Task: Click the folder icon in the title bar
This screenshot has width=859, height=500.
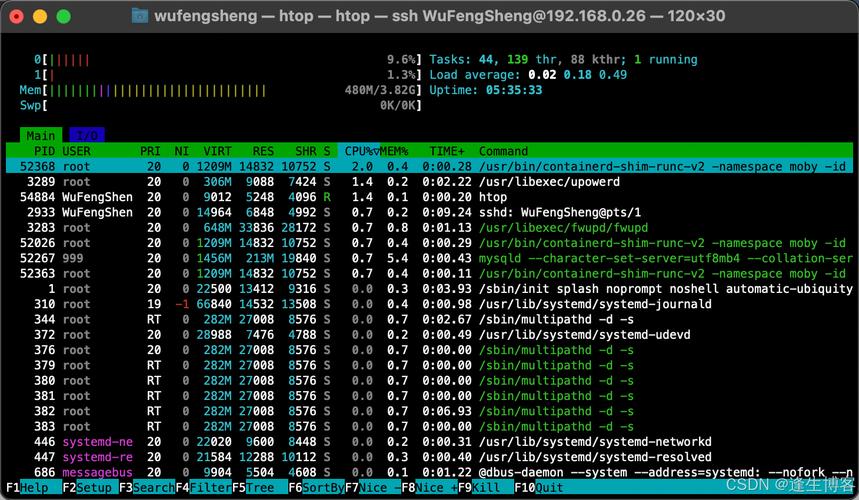Action: [x=140, y=17]
